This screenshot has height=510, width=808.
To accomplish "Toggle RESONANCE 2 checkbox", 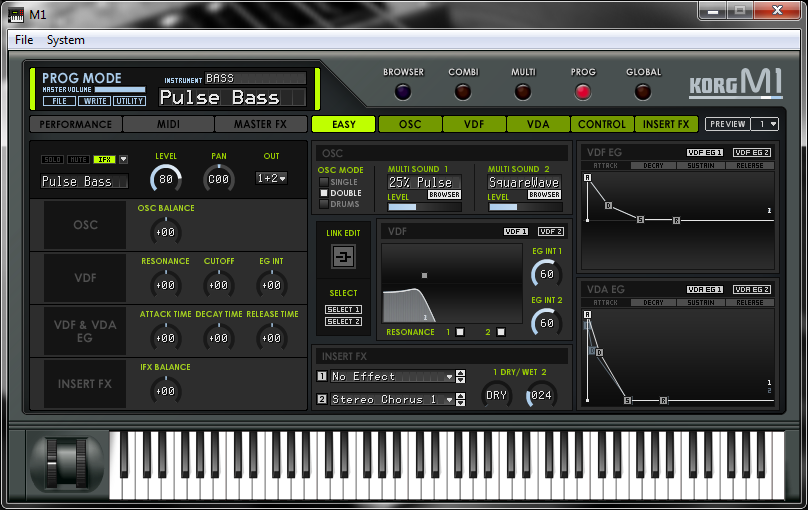I will tap(501, 332).
